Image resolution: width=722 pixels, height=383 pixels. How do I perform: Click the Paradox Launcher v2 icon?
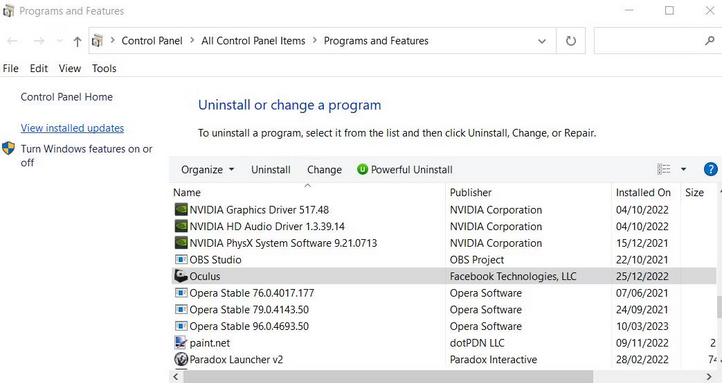pyautogui.click(x=181, y=359)
